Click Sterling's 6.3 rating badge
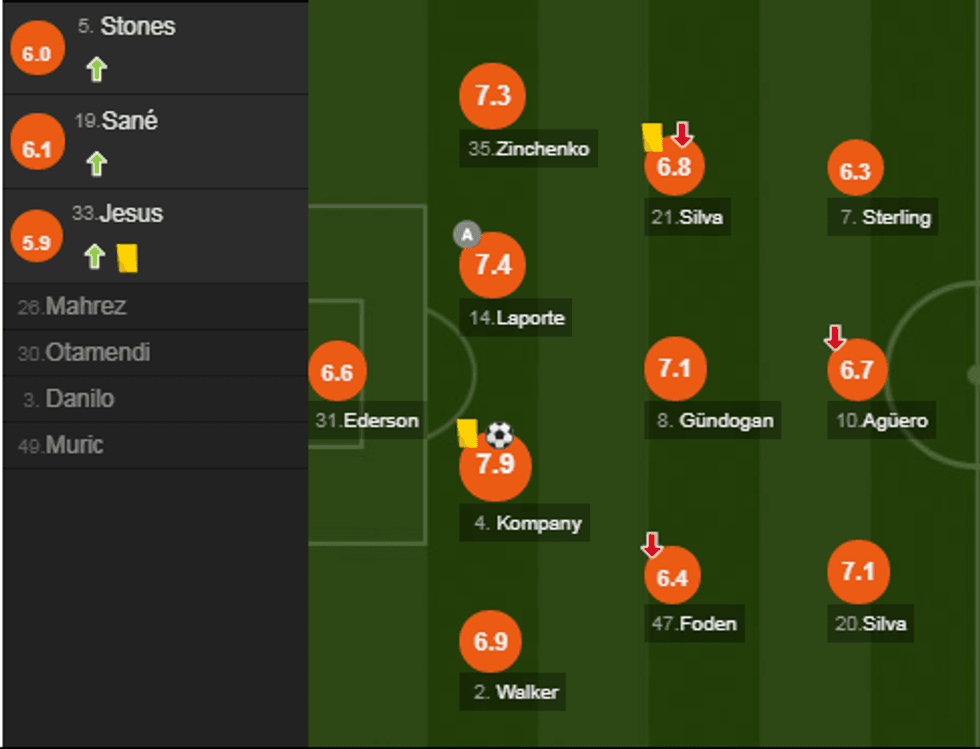Viewport: 980px width, 749px height. point(855,171)
